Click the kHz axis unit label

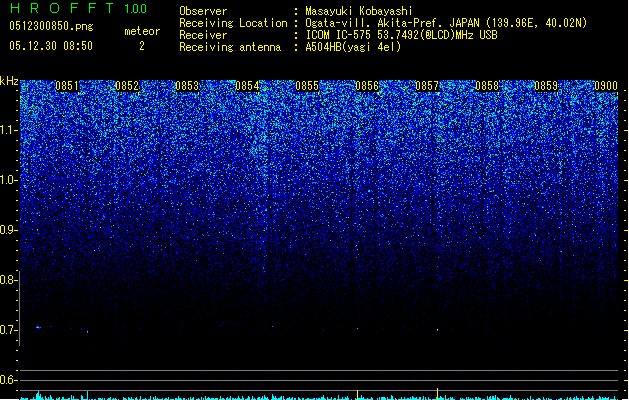coord(9,81)
